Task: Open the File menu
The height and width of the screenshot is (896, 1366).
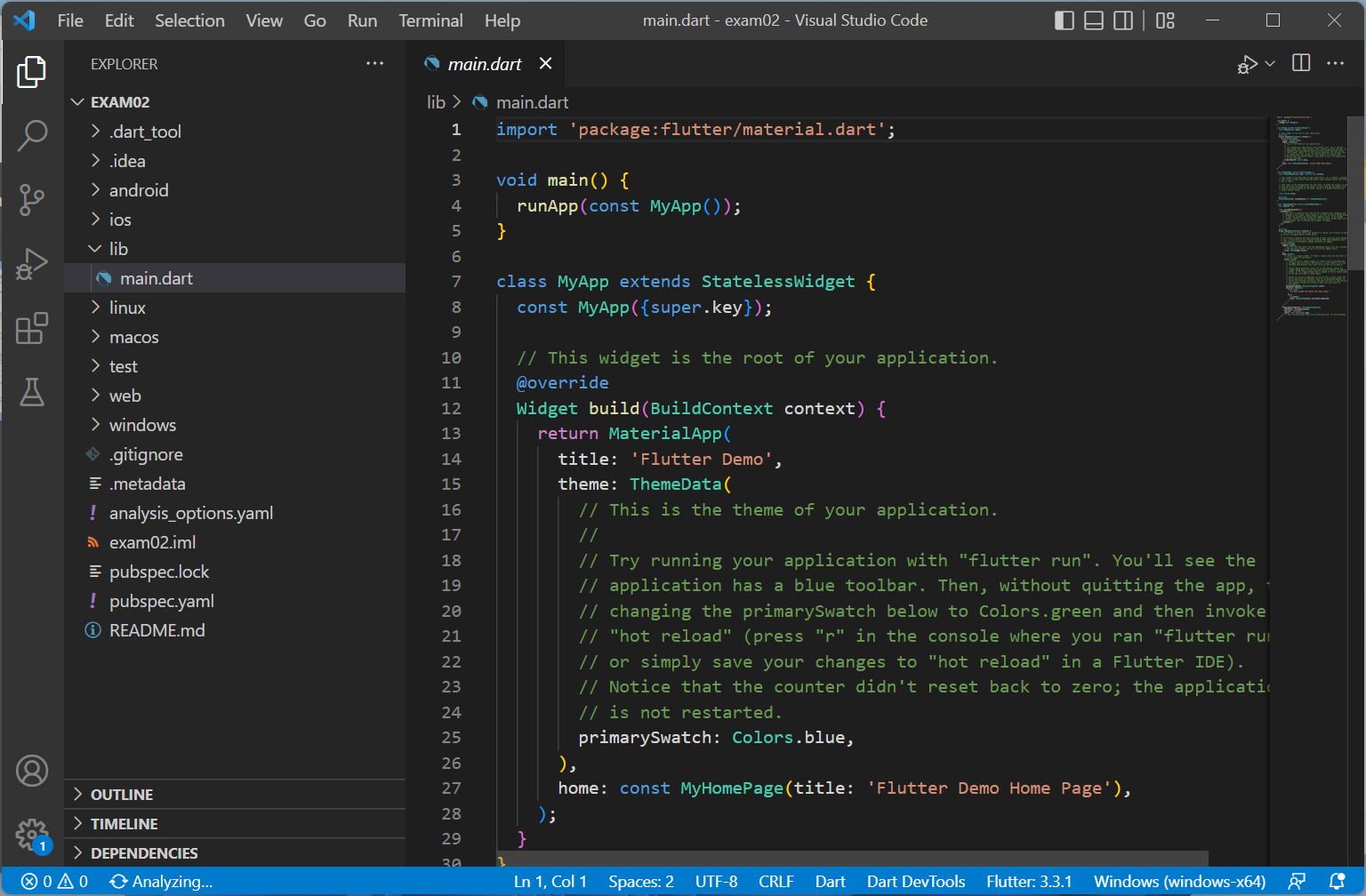Action: click(70, 20)
